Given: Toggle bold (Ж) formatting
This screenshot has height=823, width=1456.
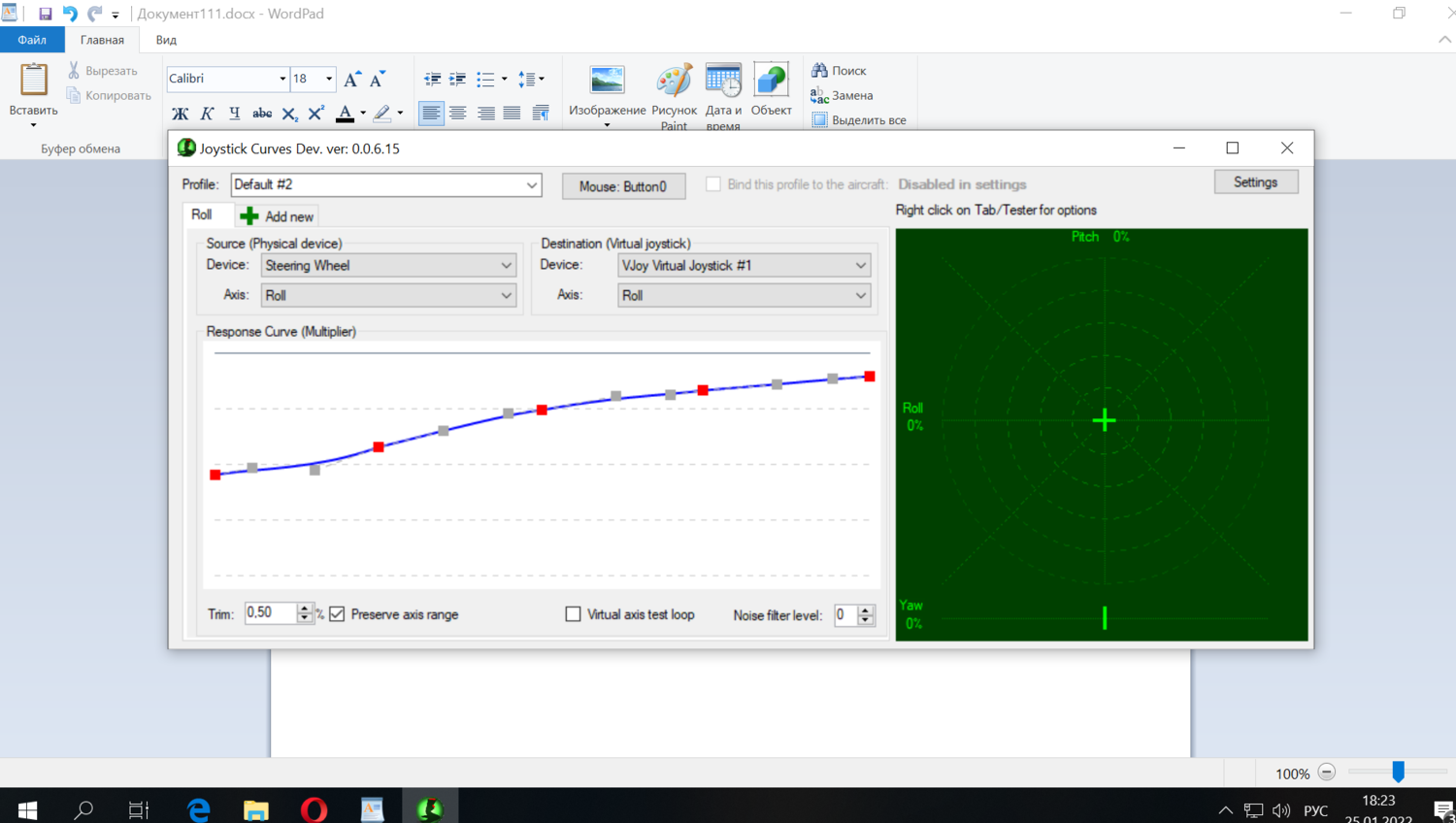Looking at the screenshot, I should [180, 114].
